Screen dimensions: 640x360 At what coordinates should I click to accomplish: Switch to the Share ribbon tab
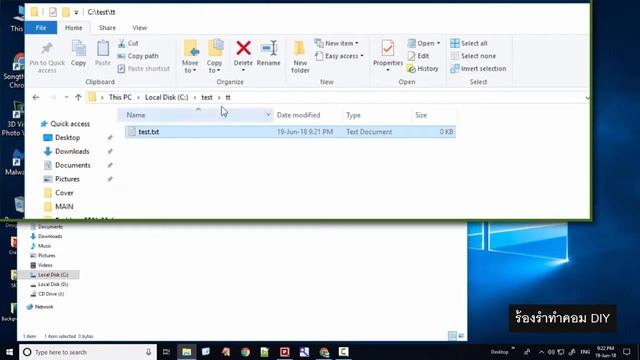click(x=107, y=28)
